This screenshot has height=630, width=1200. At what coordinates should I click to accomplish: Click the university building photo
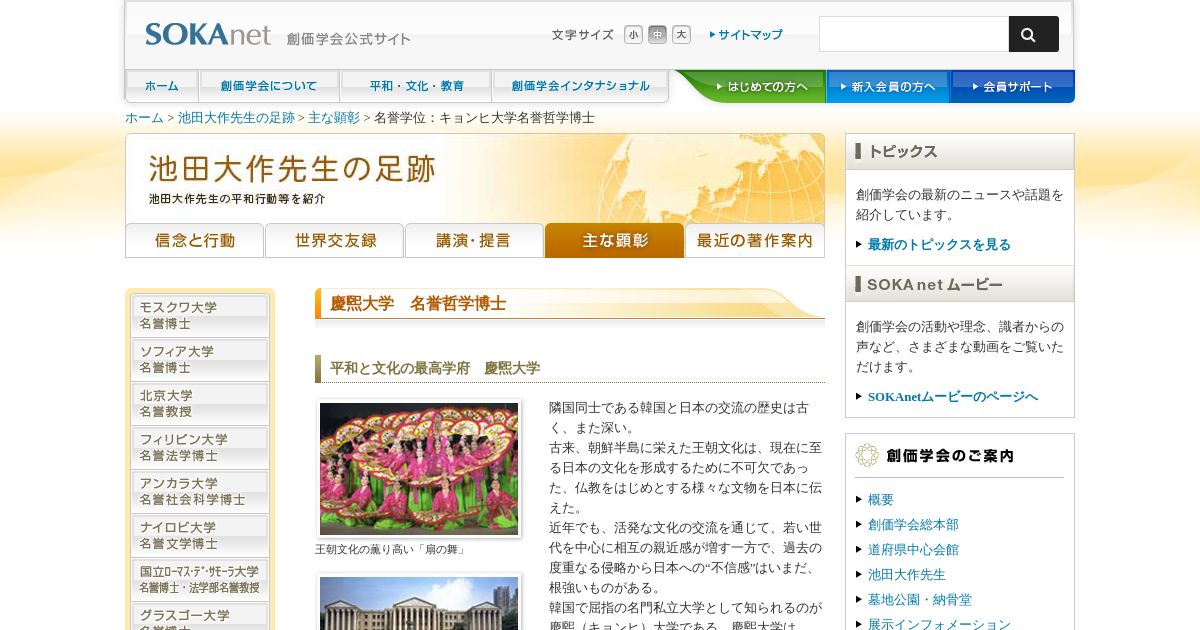pyautogui.click(x=419, y=602)
